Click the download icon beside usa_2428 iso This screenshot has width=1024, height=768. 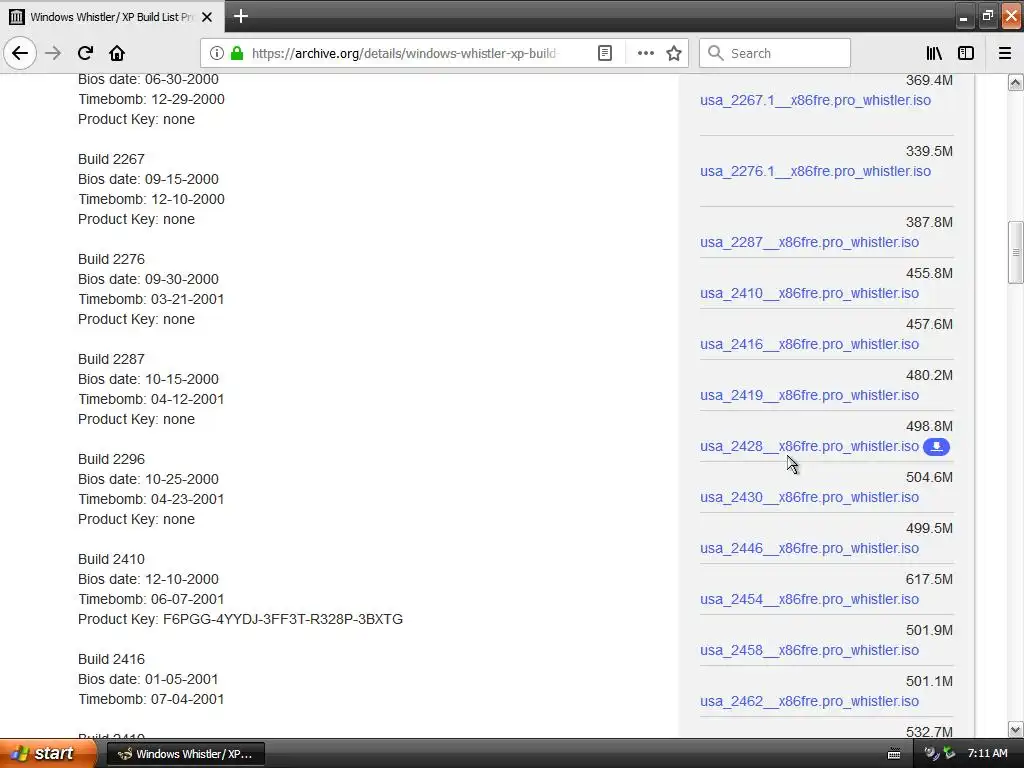point(936,447)
